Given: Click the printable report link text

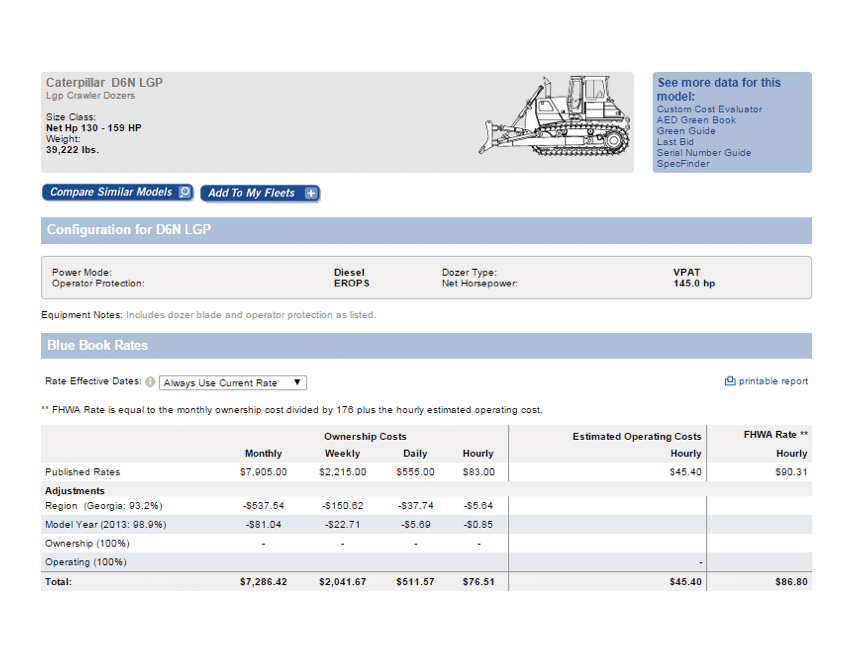Looking at the screenshot, I should point(773,381).
